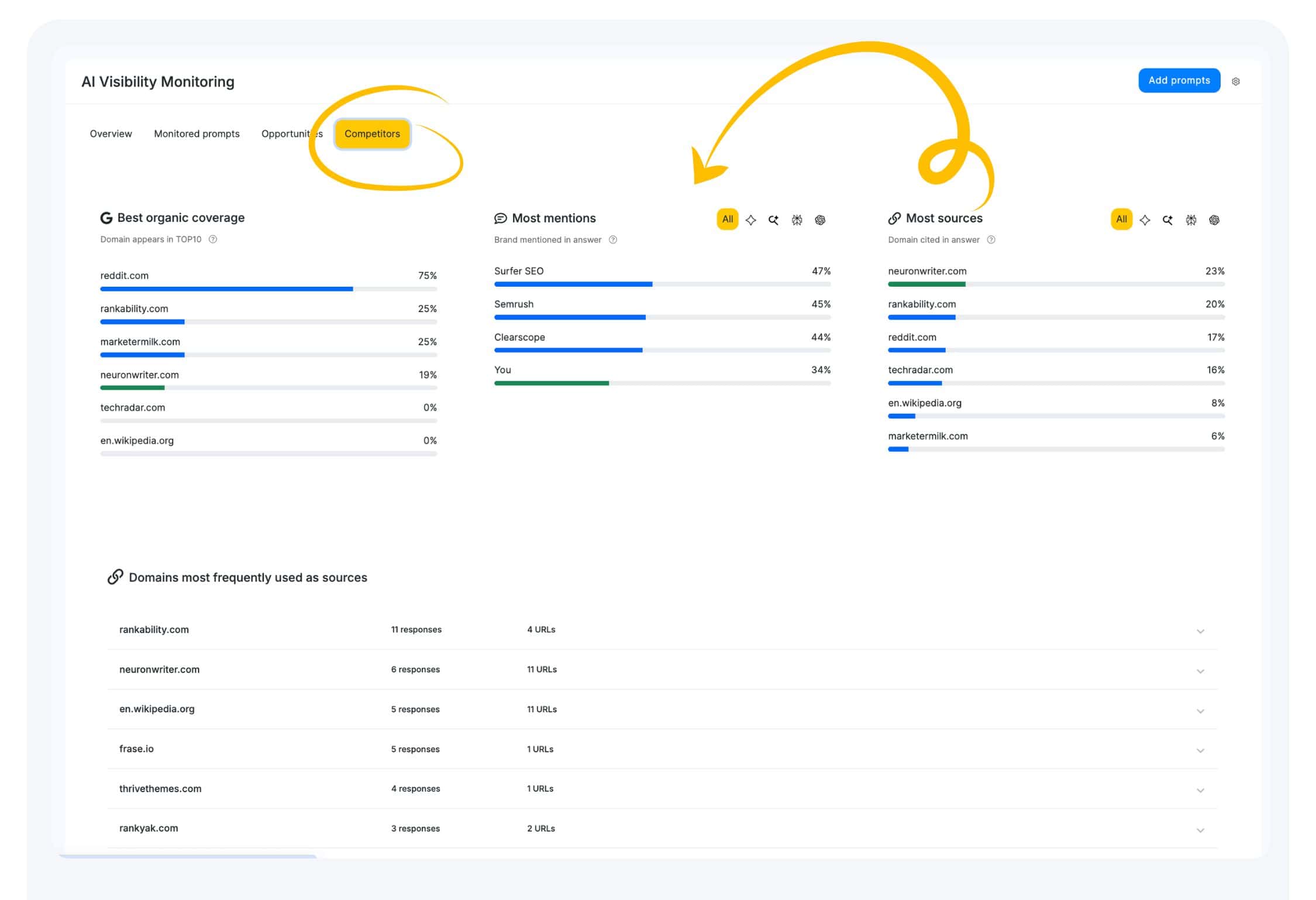The image size is (1316, 900).
Task: Toggle Gemini filter in Most sources panel
Action: coord(1144,219)
